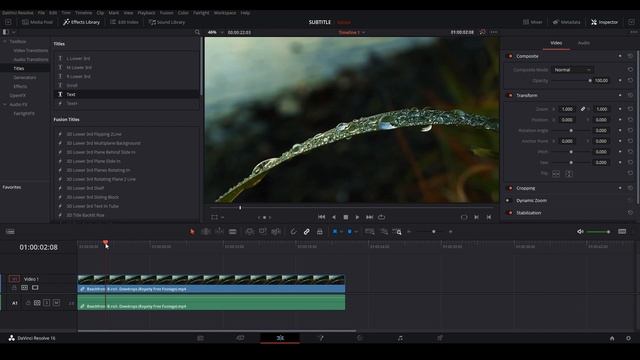Open the File menu
This screenshot has height=360, width=640.
(41, 13)
